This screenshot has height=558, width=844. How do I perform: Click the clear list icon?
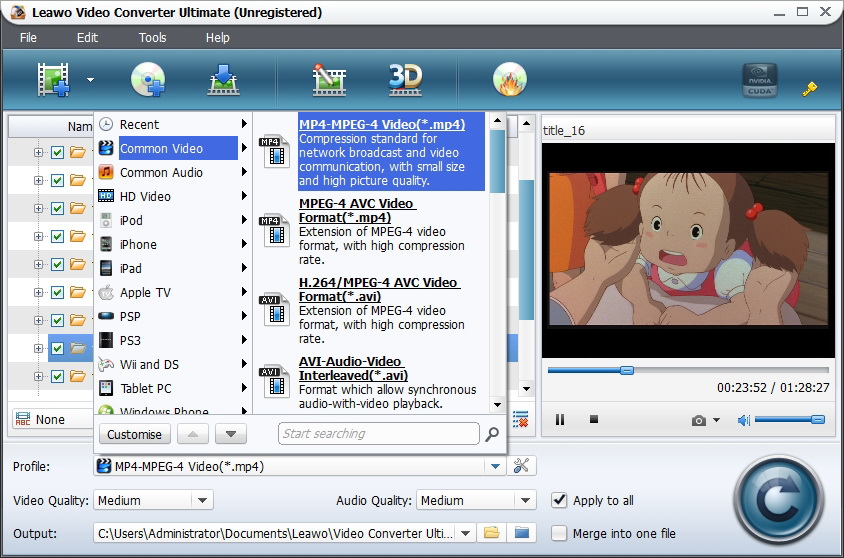coord(520,419)
